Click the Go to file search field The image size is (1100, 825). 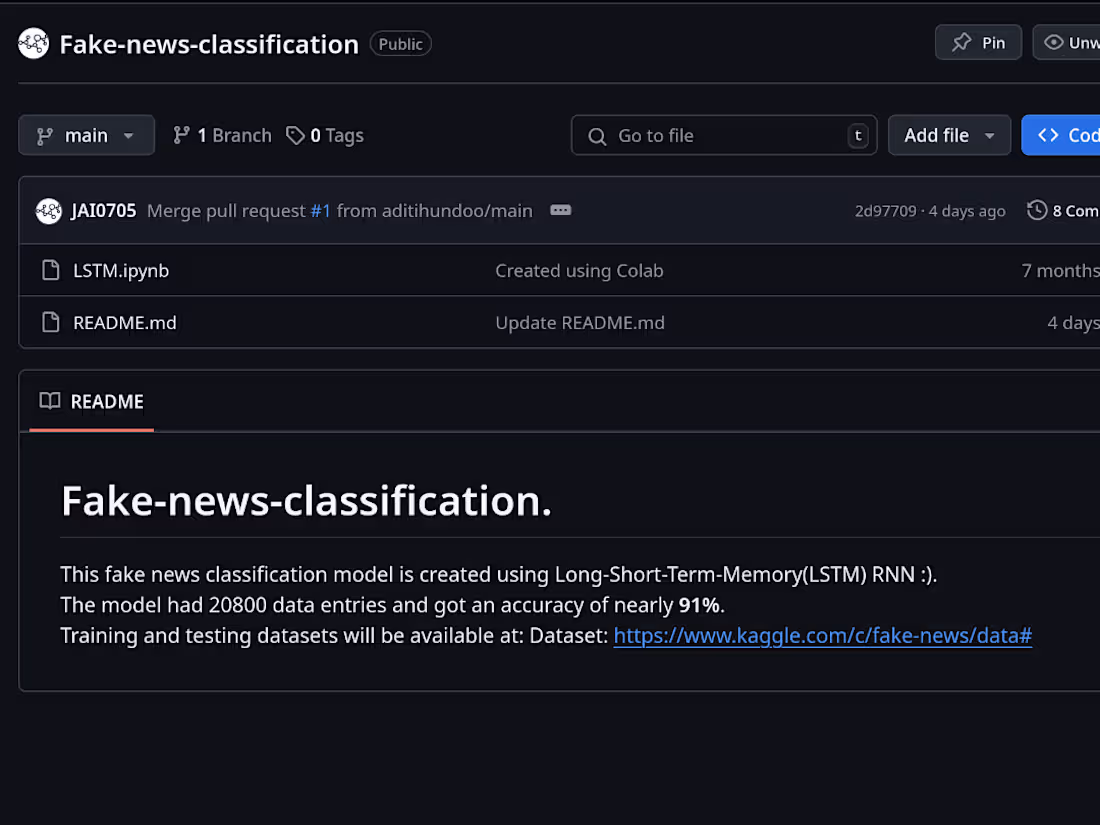point(724,135)
